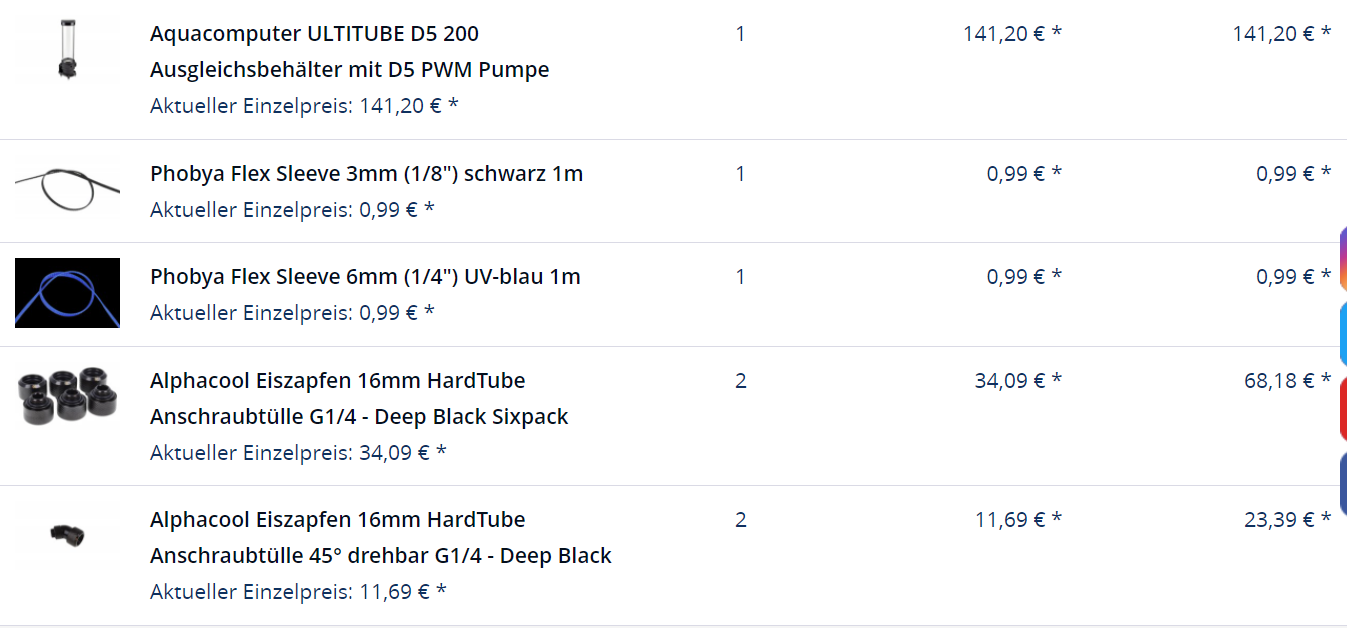
Task: Click the quantity 2 for the Sixpack fittings
Action: point(740,381)
